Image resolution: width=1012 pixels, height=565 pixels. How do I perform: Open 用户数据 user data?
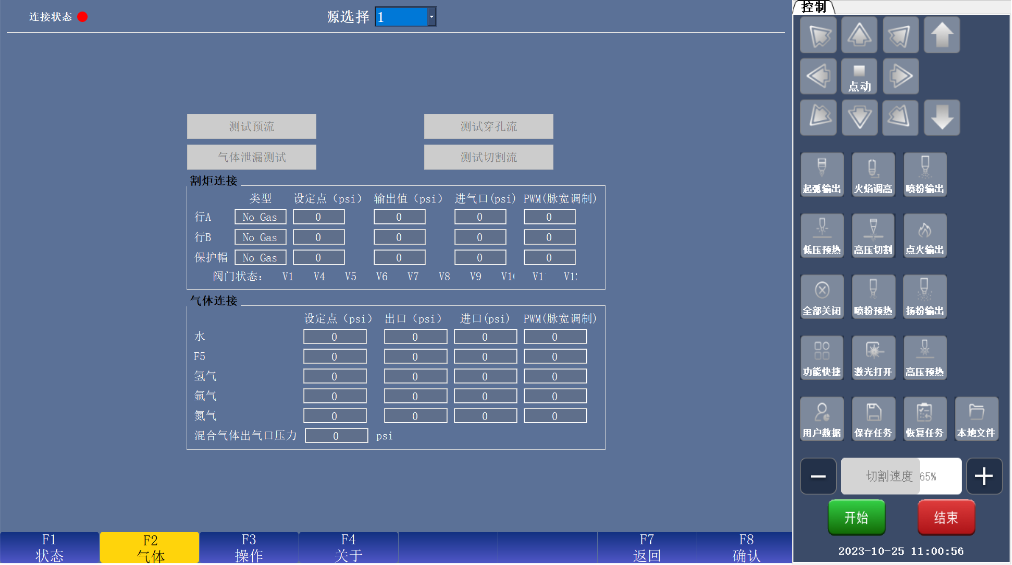click(822, 419)
